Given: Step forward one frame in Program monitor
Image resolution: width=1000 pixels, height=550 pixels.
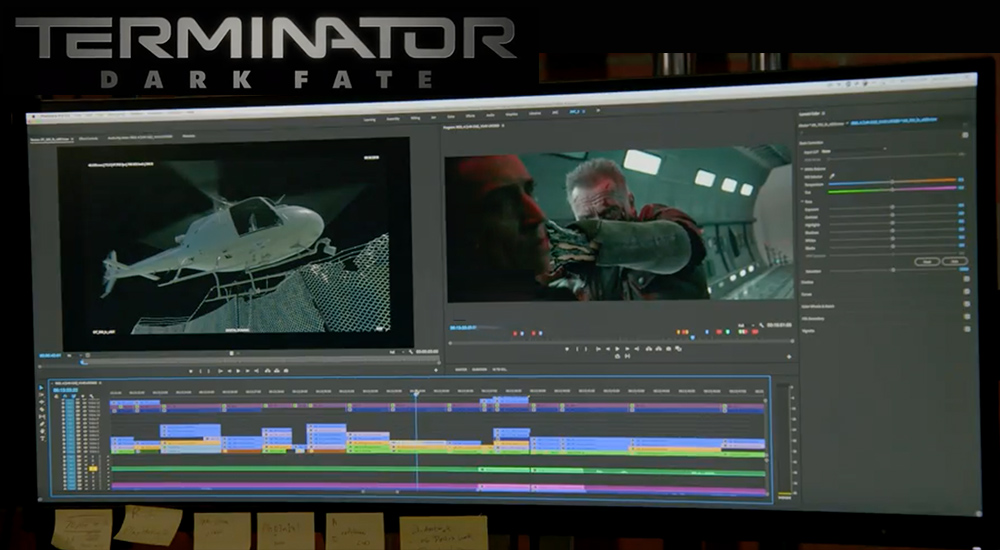Looking at the screenshot, I should tap(627, 348).
